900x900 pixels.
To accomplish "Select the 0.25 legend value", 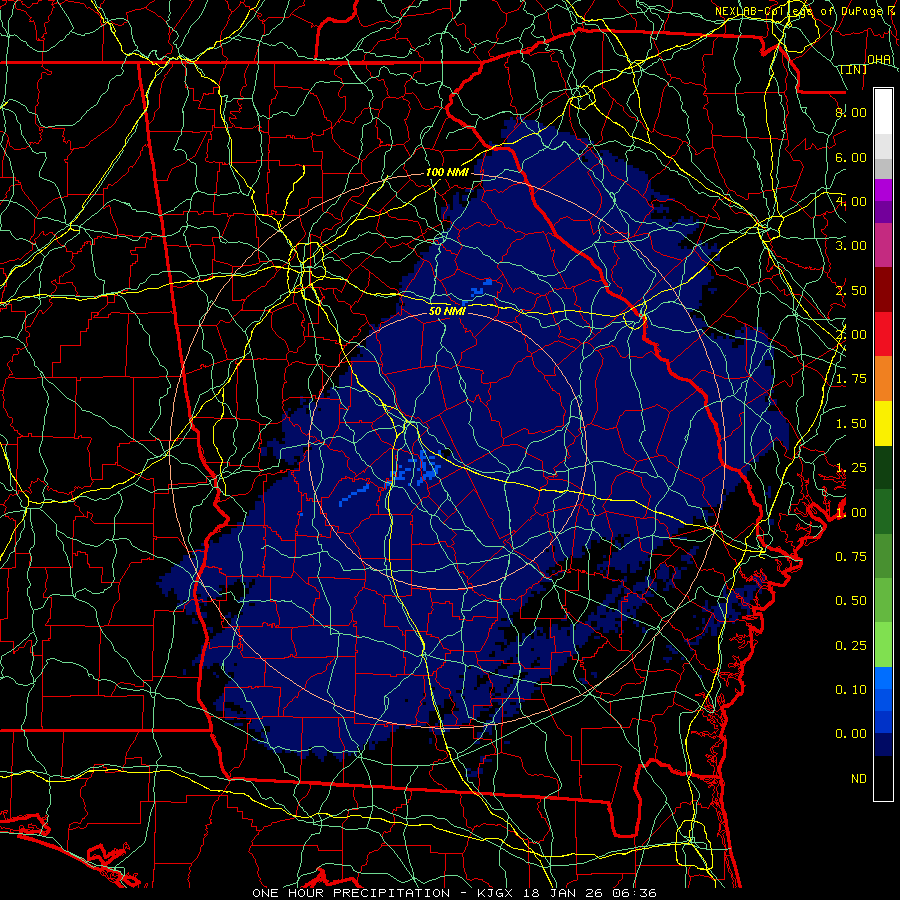I will [851, 646].
